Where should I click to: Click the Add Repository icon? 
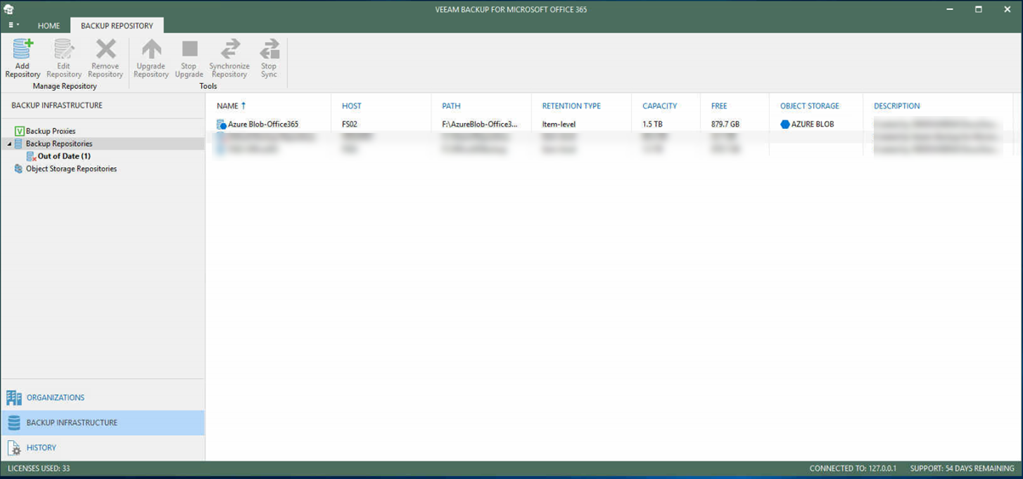click(23, 49)
